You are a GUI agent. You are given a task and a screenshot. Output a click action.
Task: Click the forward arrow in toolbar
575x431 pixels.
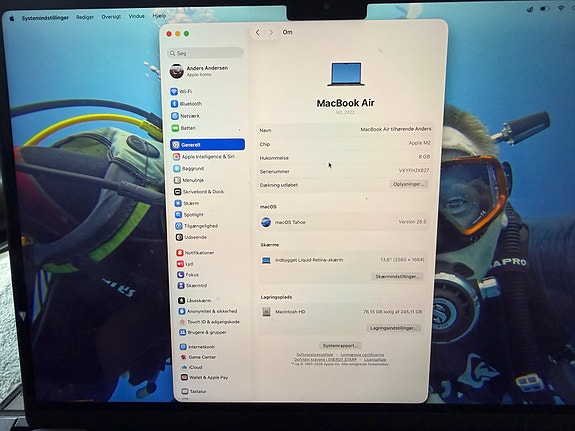pyautogui.click(x=271, y=33)
